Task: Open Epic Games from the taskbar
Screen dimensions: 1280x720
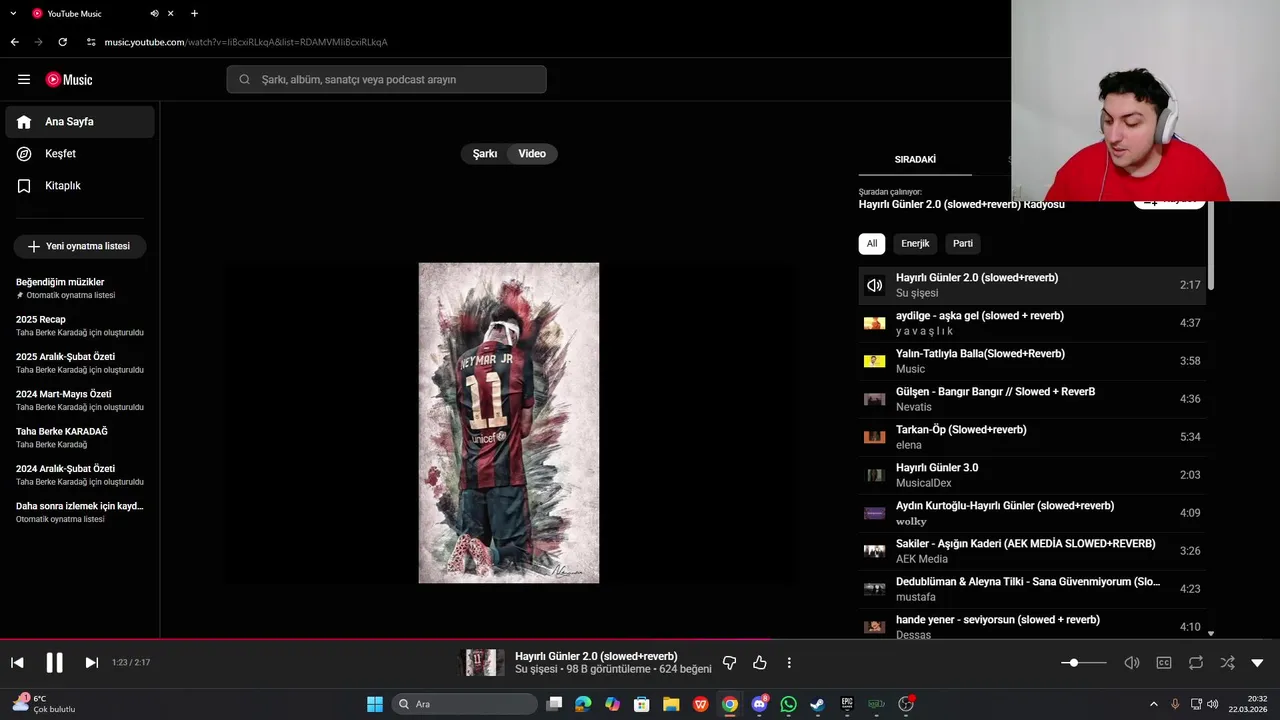Action: (x=847, y=704)
